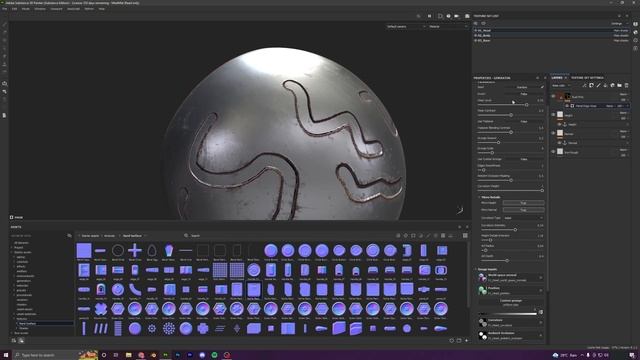Select the Layers tab
Image resolution: width=640 pixels, height=360 pixels.
coord(557,78)
